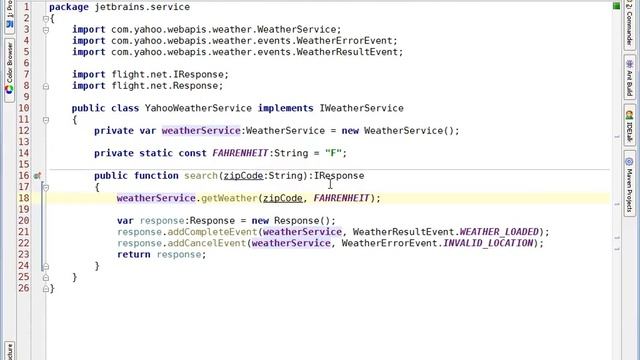The width and height of the screenshot is (640, 360).
Task: Open the Ant Build tool window
Action: click(x=629, y=78)
